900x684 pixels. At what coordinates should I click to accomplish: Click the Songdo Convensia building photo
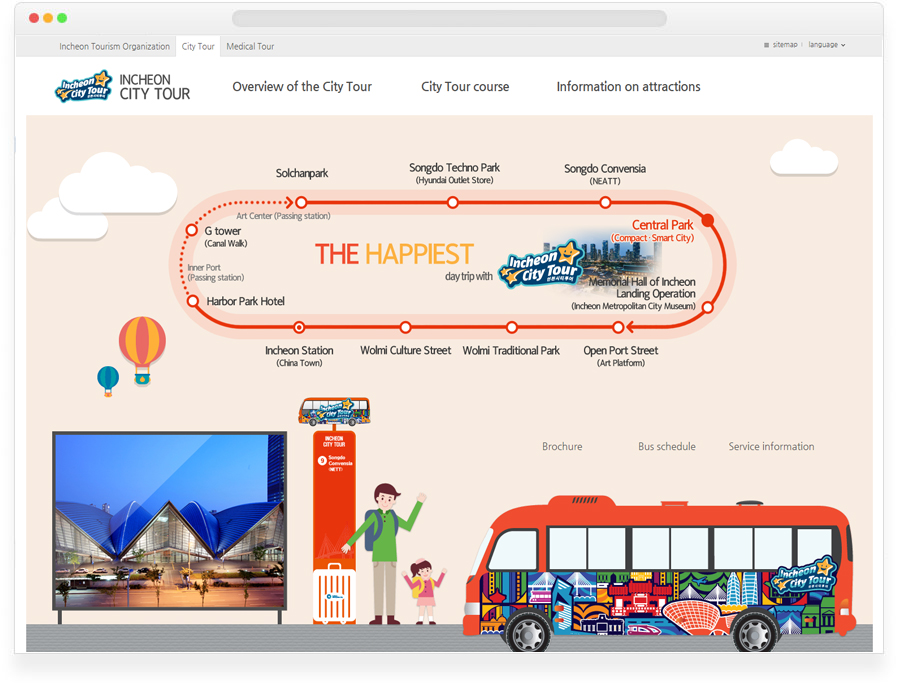[x=169, y=521]
